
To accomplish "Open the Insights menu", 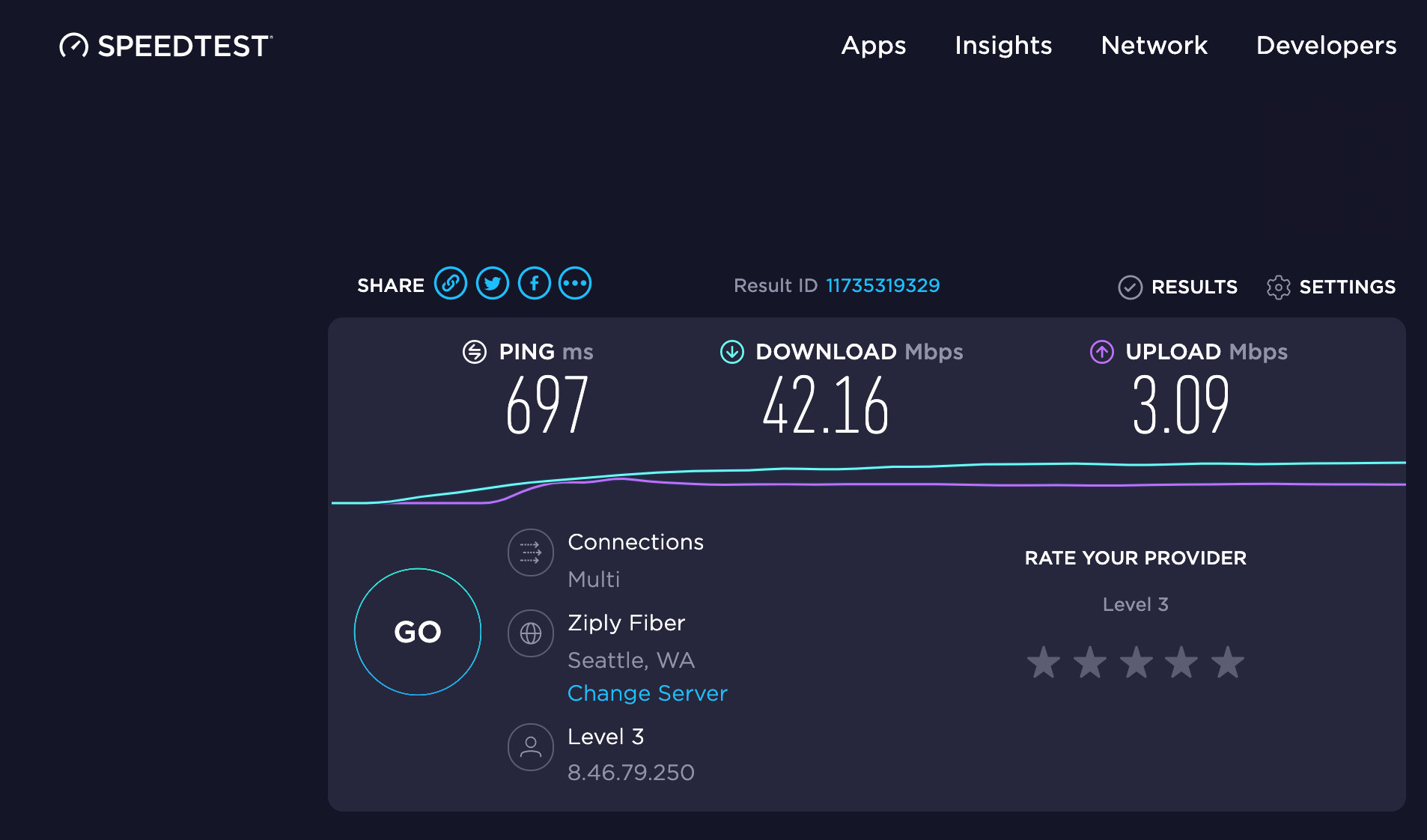I will click(1003, 46).
